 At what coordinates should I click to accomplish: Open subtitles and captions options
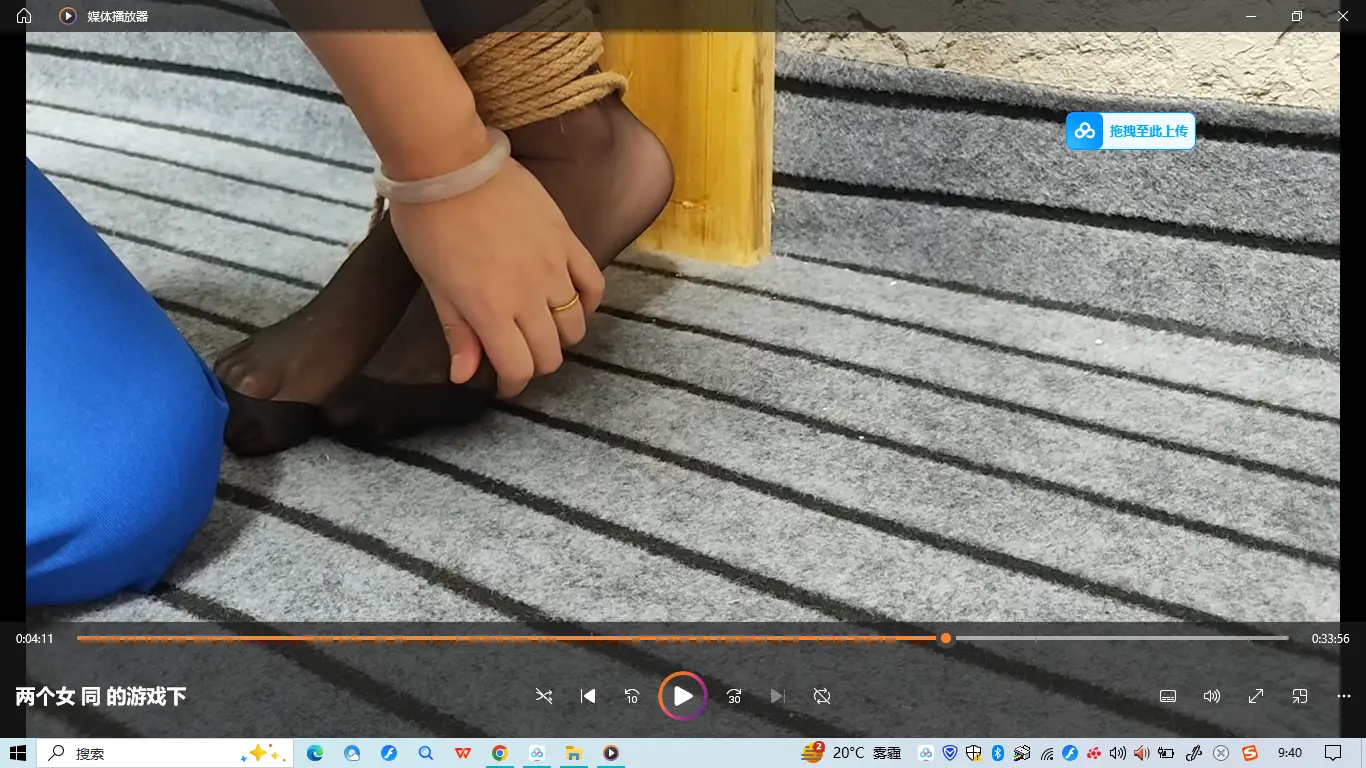tap(1168, 696)
